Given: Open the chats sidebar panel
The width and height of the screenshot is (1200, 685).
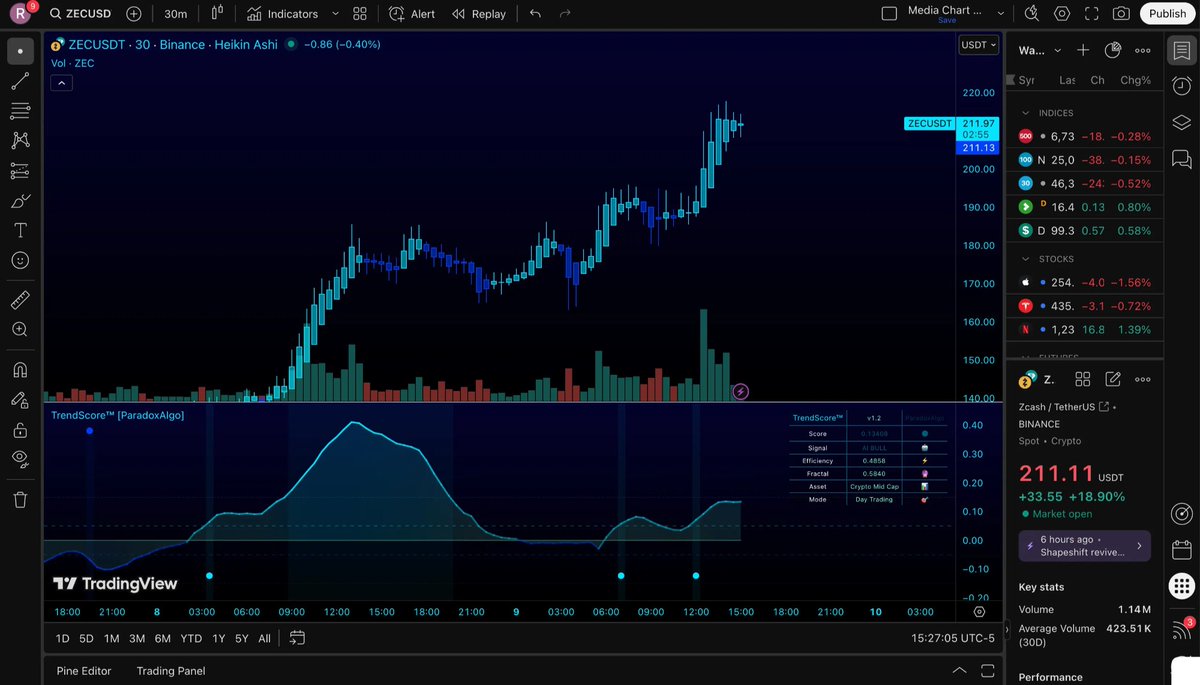Looking at the screenshot, I should point(1182,158).
